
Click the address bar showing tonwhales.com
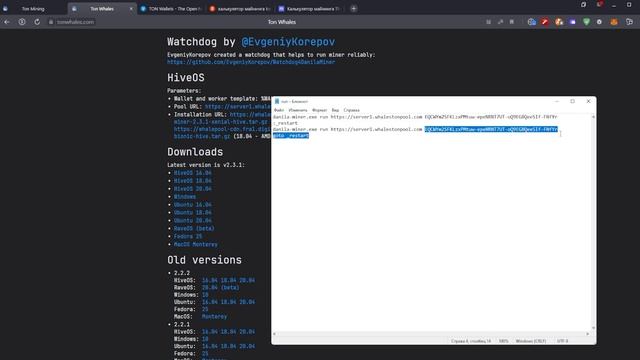(76, 22)
